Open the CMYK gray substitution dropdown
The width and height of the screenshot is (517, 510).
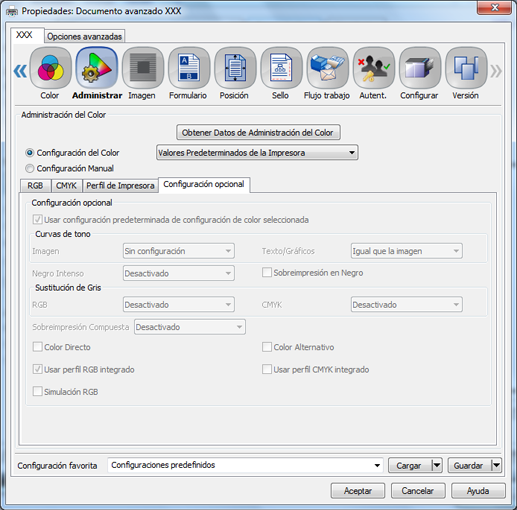click(407, 304)
